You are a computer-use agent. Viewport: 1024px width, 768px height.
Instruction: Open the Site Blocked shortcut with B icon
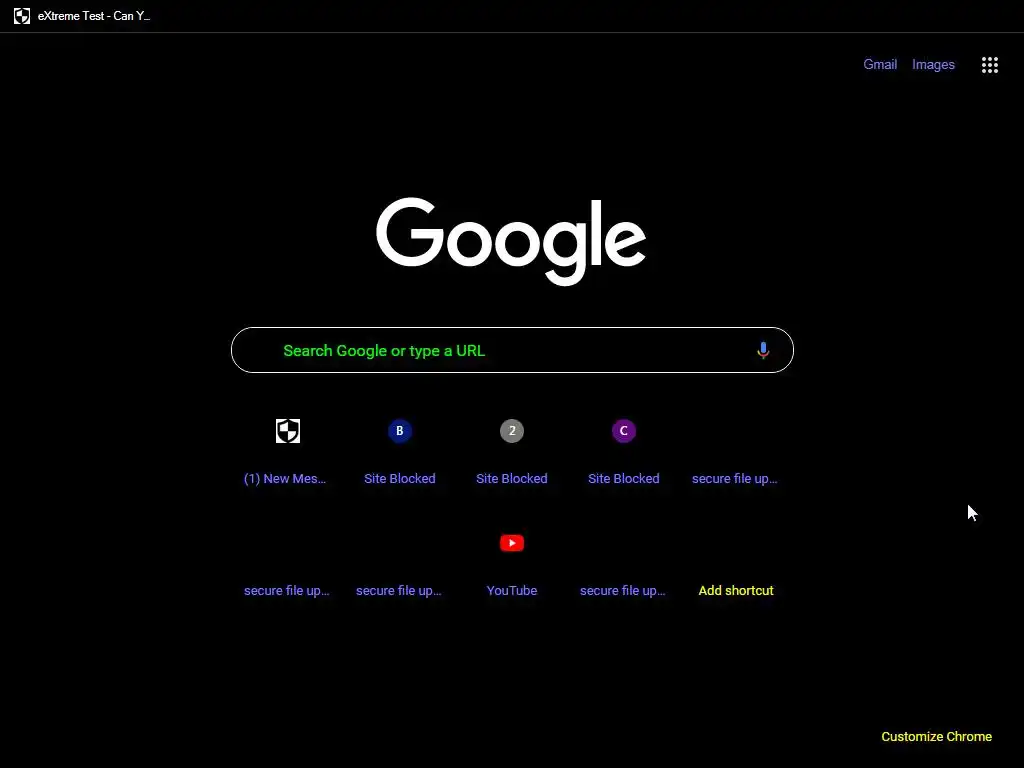400,451
